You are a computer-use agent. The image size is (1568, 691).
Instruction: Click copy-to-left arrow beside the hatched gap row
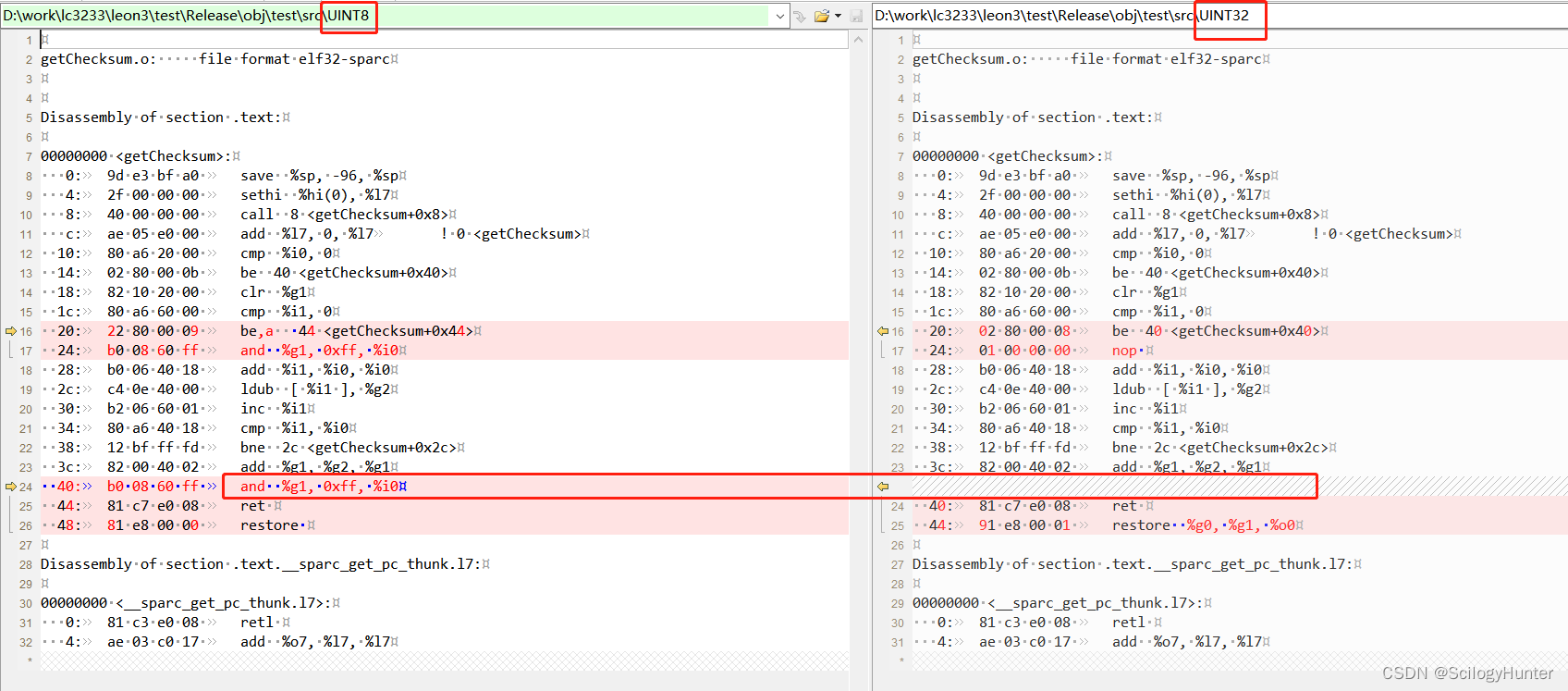tap(883, 487)
